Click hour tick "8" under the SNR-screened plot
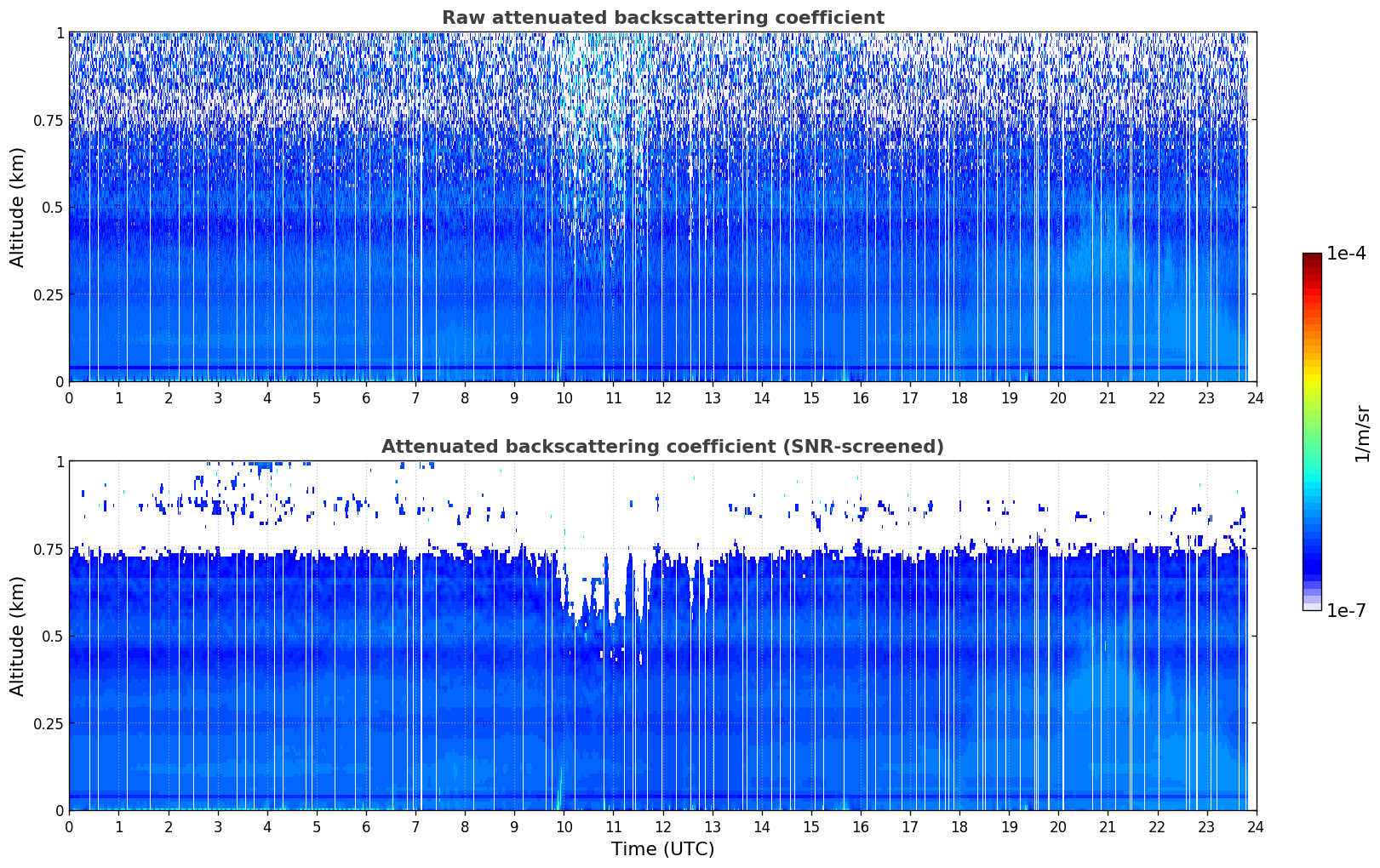 [x=465, y=826]
